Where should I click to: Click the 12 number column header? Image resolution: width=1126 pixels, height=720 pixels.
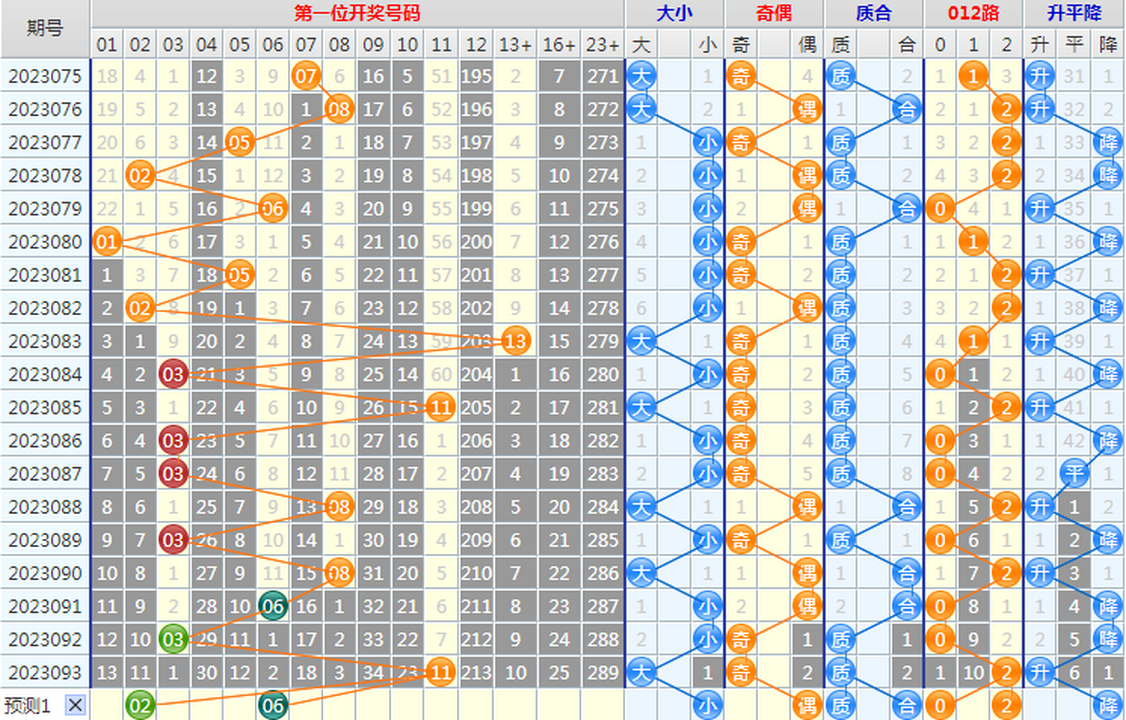pos(476,45)
